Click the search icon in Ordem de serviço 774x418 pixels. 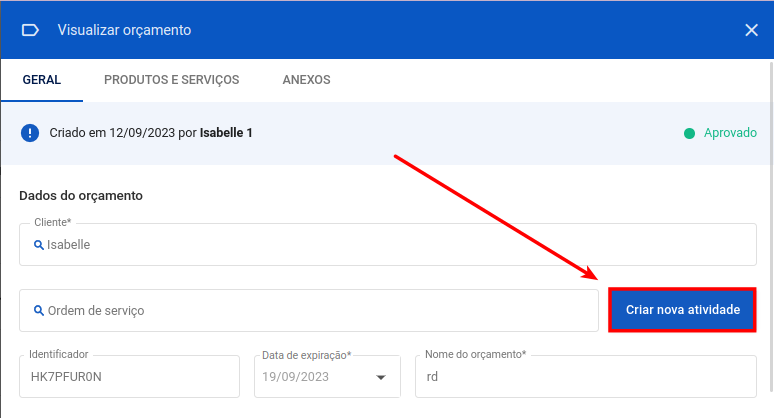(39, 310)
